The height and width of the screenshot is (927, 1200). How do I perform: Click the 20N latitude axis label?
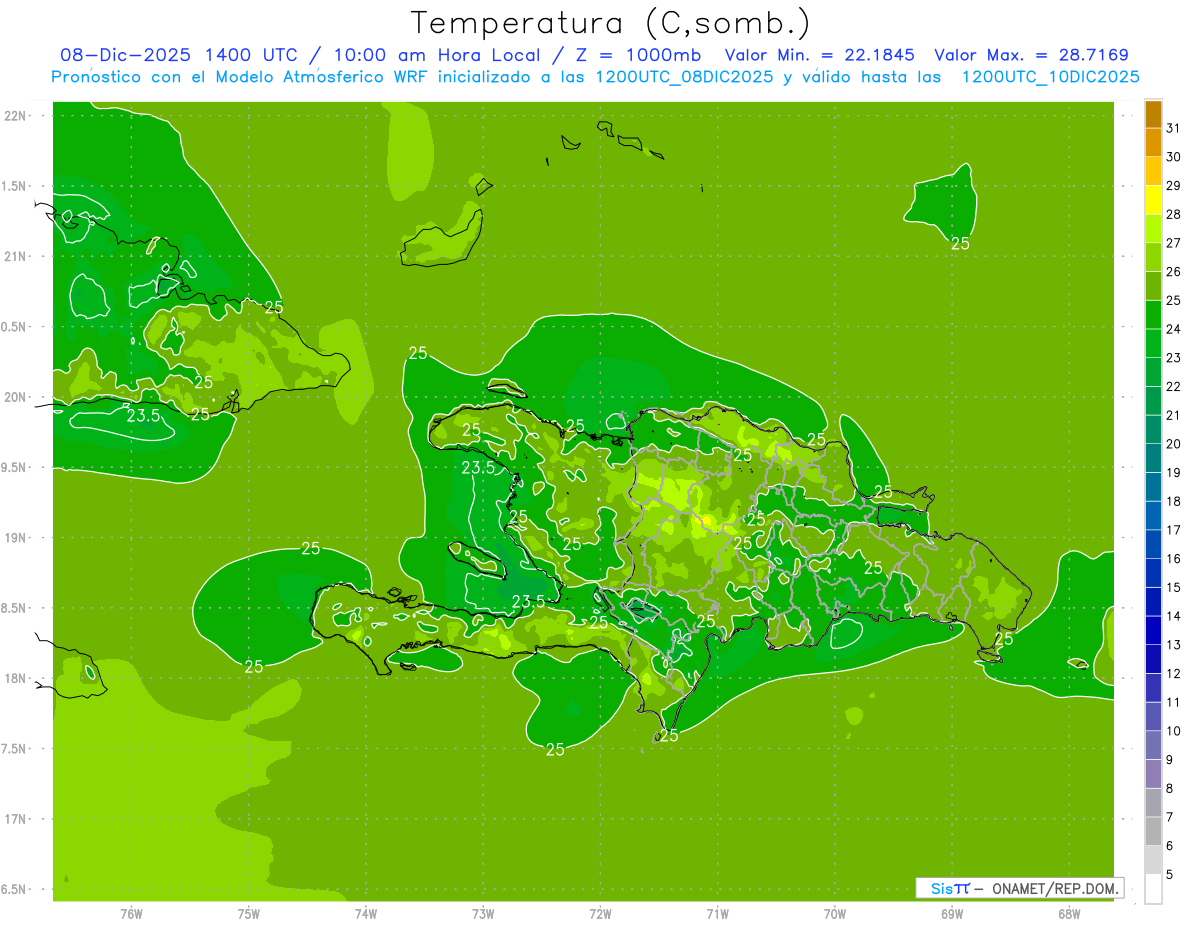click(x=17, y=397)
